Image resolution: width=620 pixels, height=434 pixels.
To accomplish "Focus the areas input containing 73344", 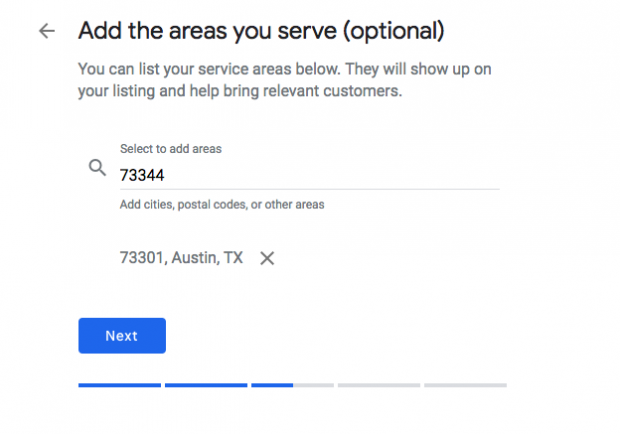I will pyautogui.click(x=300, y=175).
